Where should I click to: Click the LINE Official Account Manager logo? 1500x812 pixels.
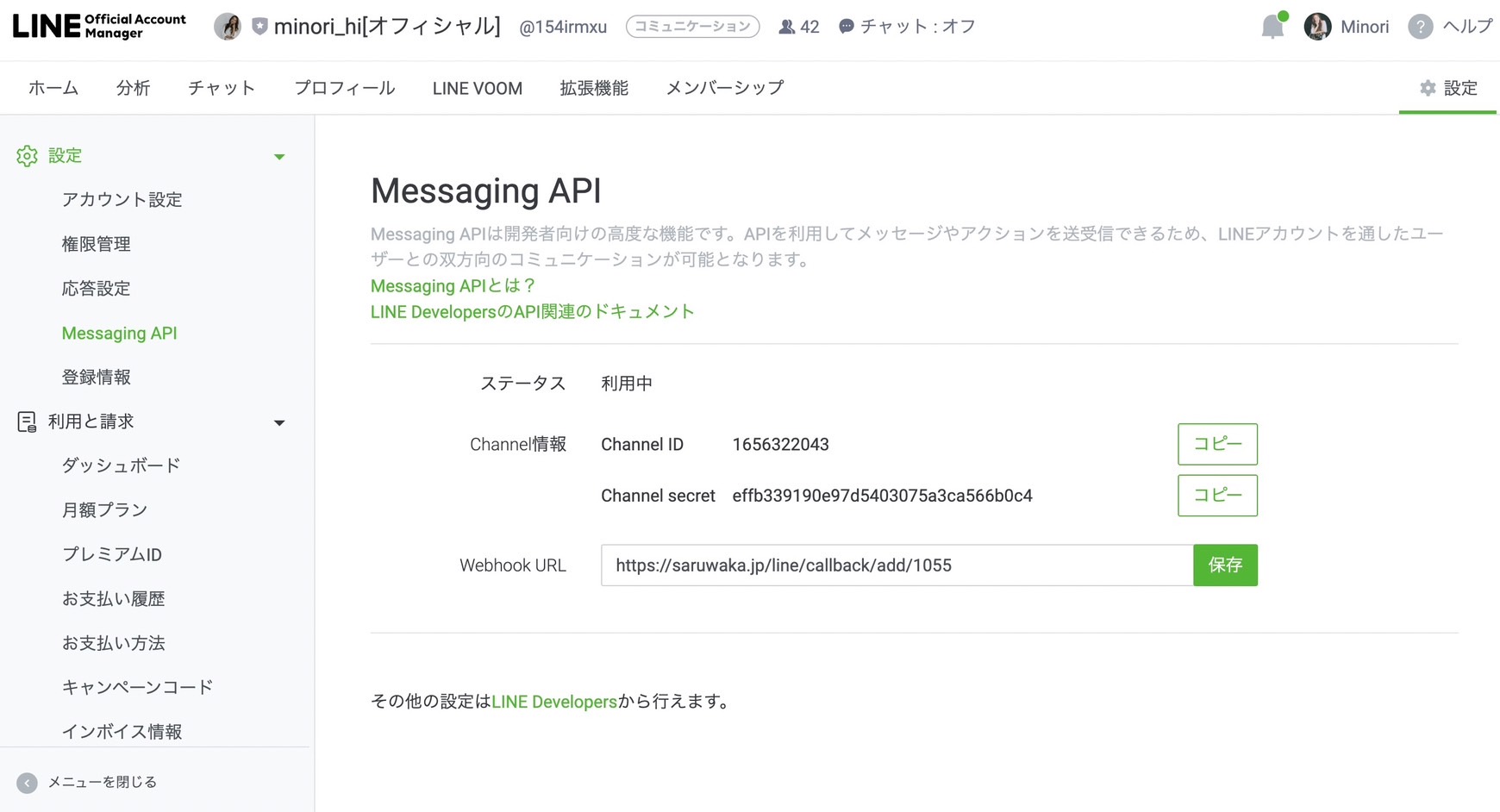99,26
